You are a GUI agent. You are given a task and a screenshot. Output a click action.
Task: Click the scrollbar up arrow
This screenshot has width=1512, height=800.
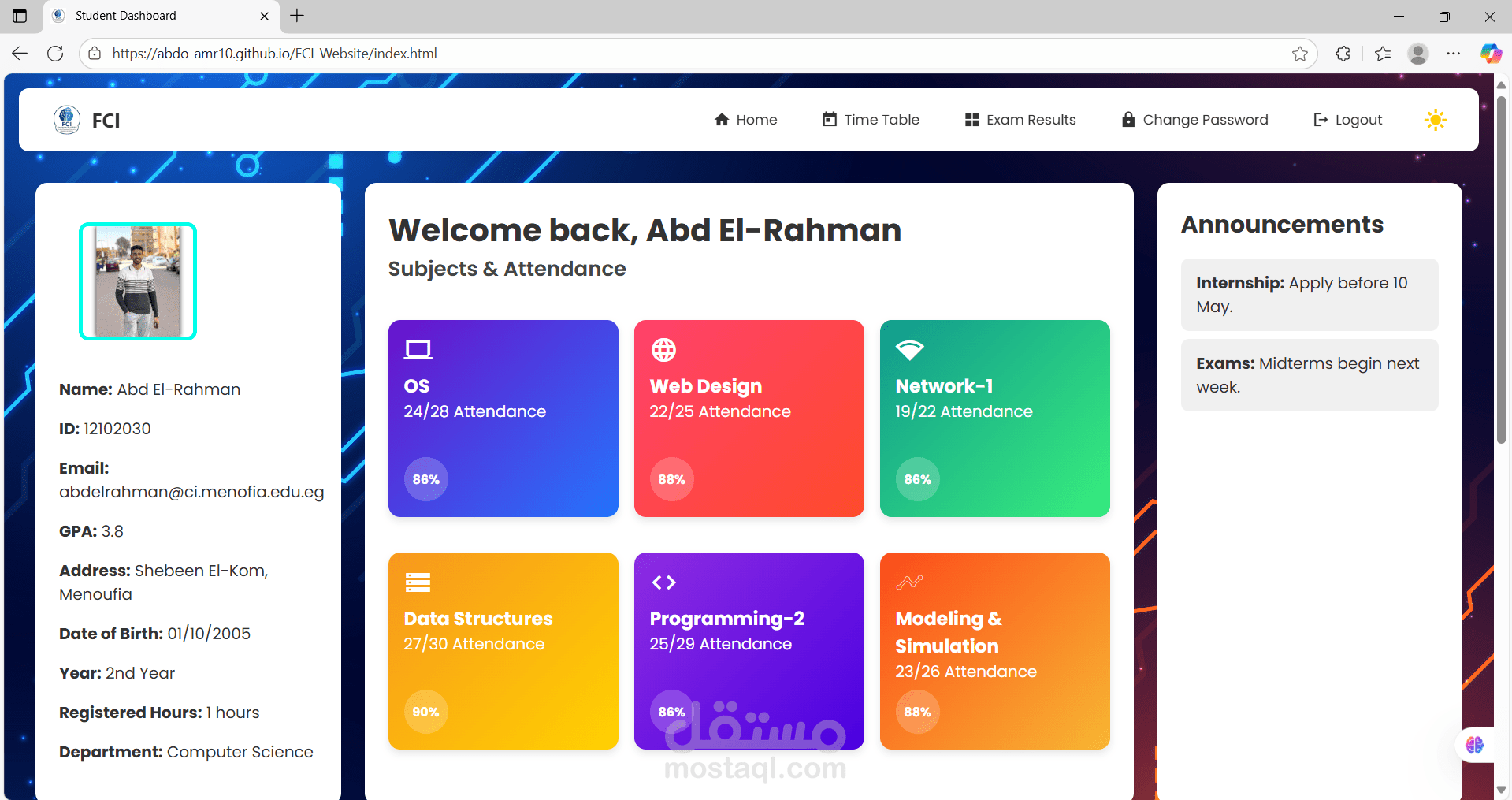1501,84
